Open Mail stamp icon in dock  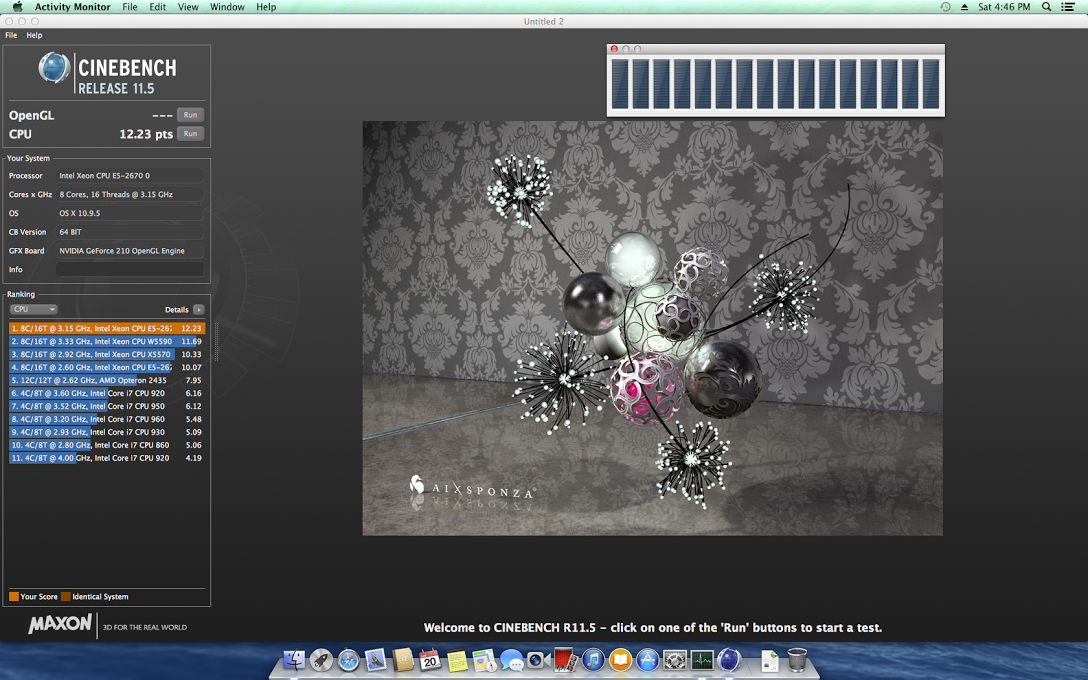coord(375,659)
